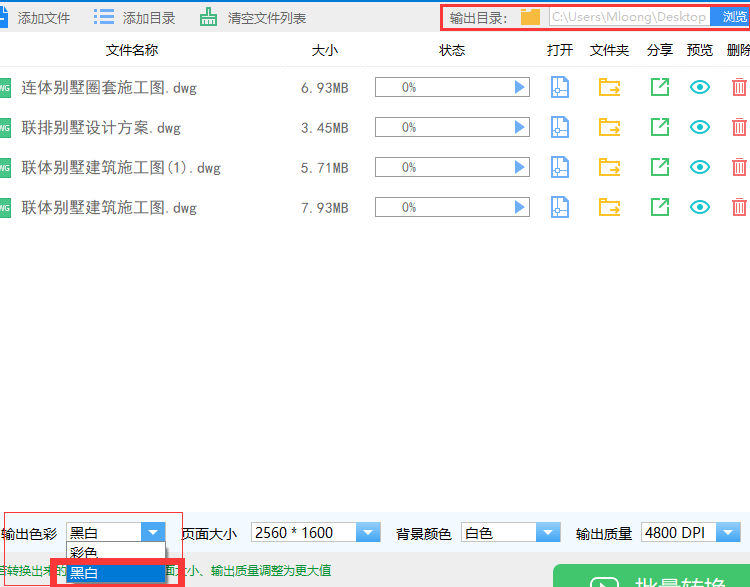
Task: Start conversion of 连体别墅圈套施工图.dwg play arrow
Action: pyautogui.click(x=519, y=87)
